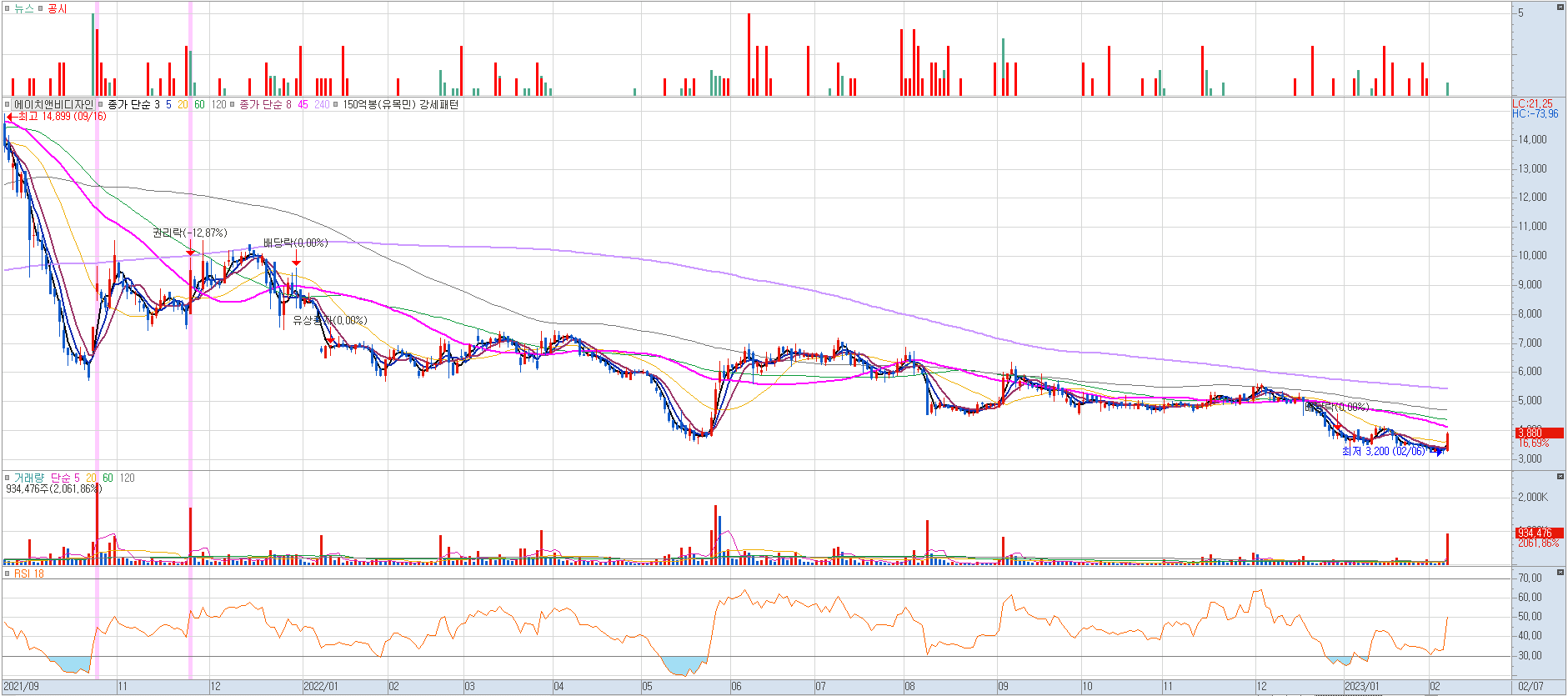Select the blue 5 moving average label

click(x=168, y=104)
